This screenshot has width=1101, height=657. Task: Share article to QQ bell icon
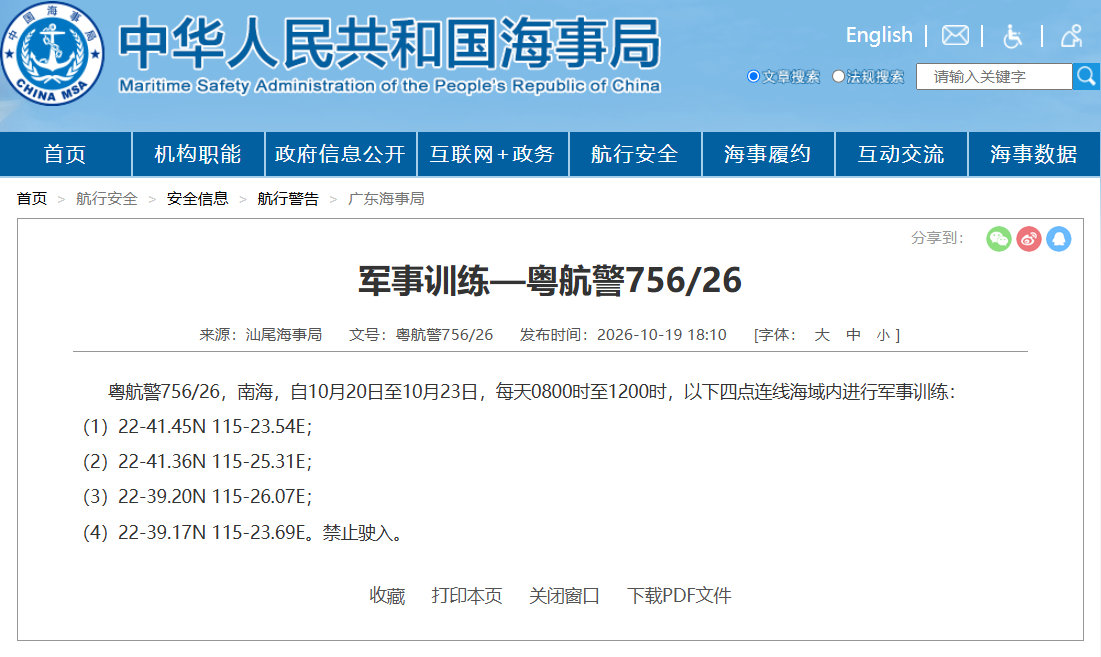click(x=1059, y=239)
